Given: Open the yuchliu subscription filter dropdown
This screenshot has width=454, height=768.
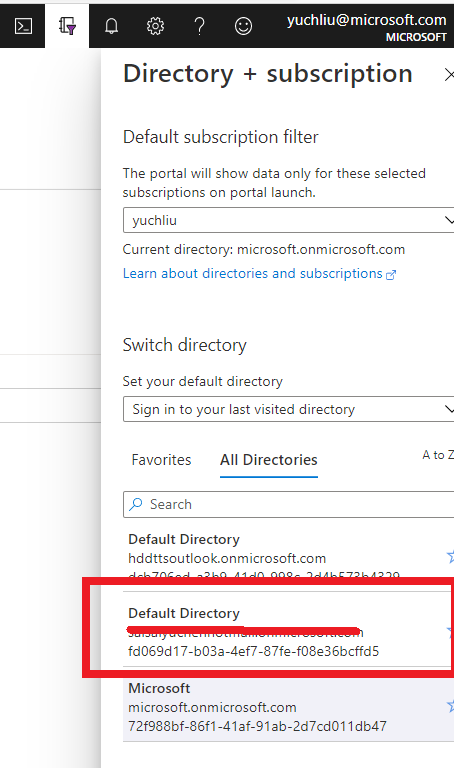Looking at the screenshot, I should tap(288, 220).
